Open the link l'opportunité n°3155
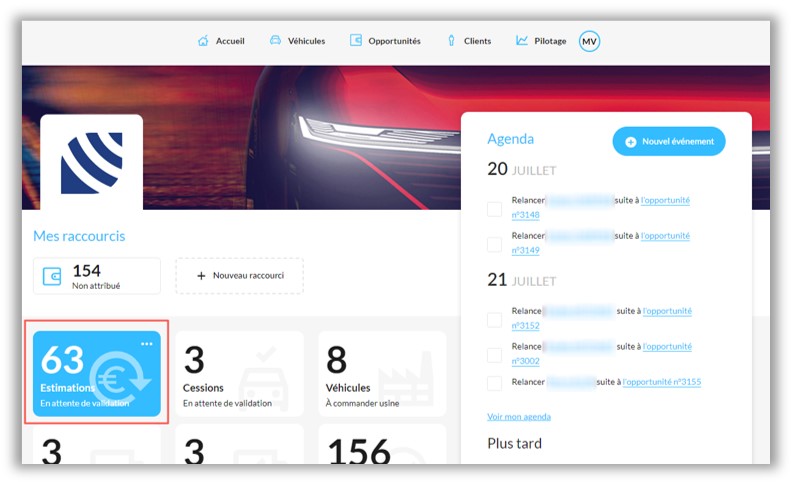Viewport: 791px width, 482px height. point(662,382)
